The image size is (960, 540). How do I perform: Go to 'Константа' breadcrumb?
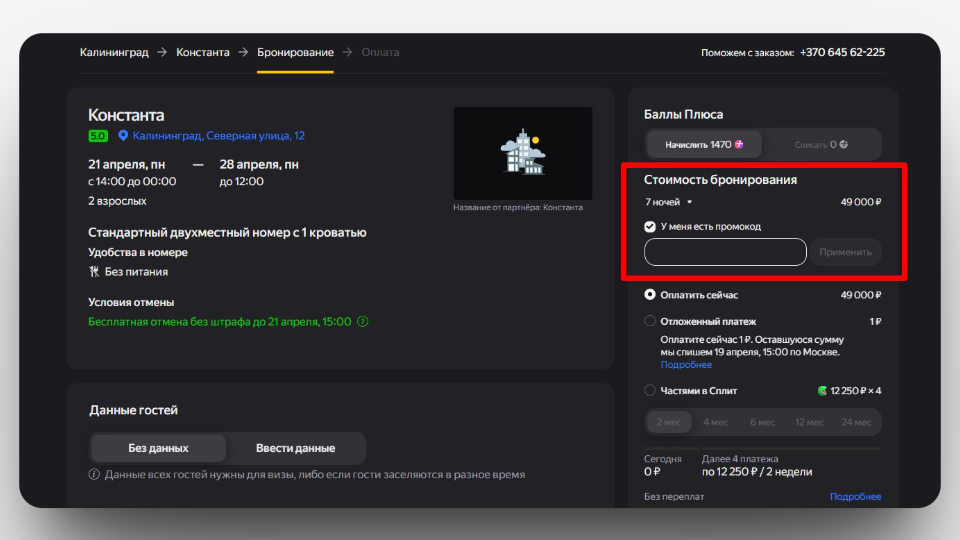click(203, 53)
